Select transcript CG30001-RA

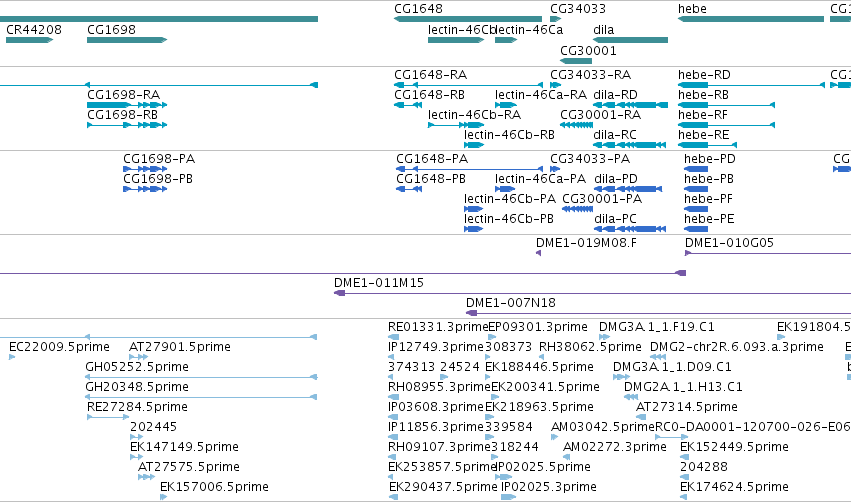pyautogui.click(x=576, y=125)
